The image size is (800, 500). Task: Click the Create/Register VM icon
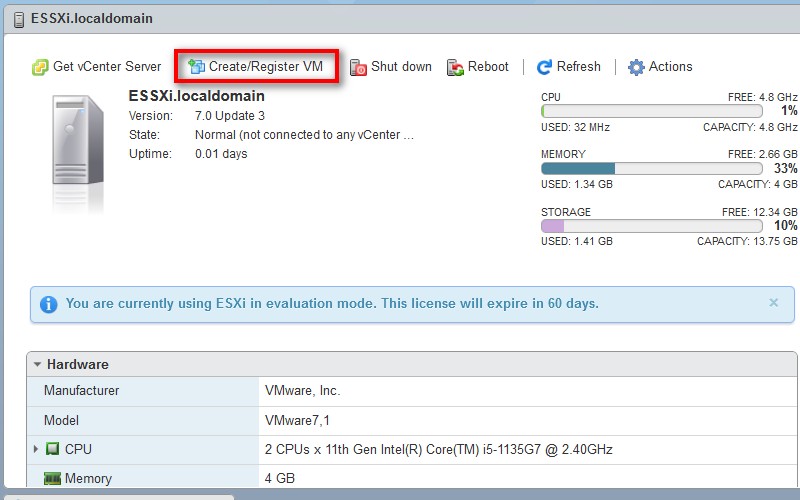[196, 66]
